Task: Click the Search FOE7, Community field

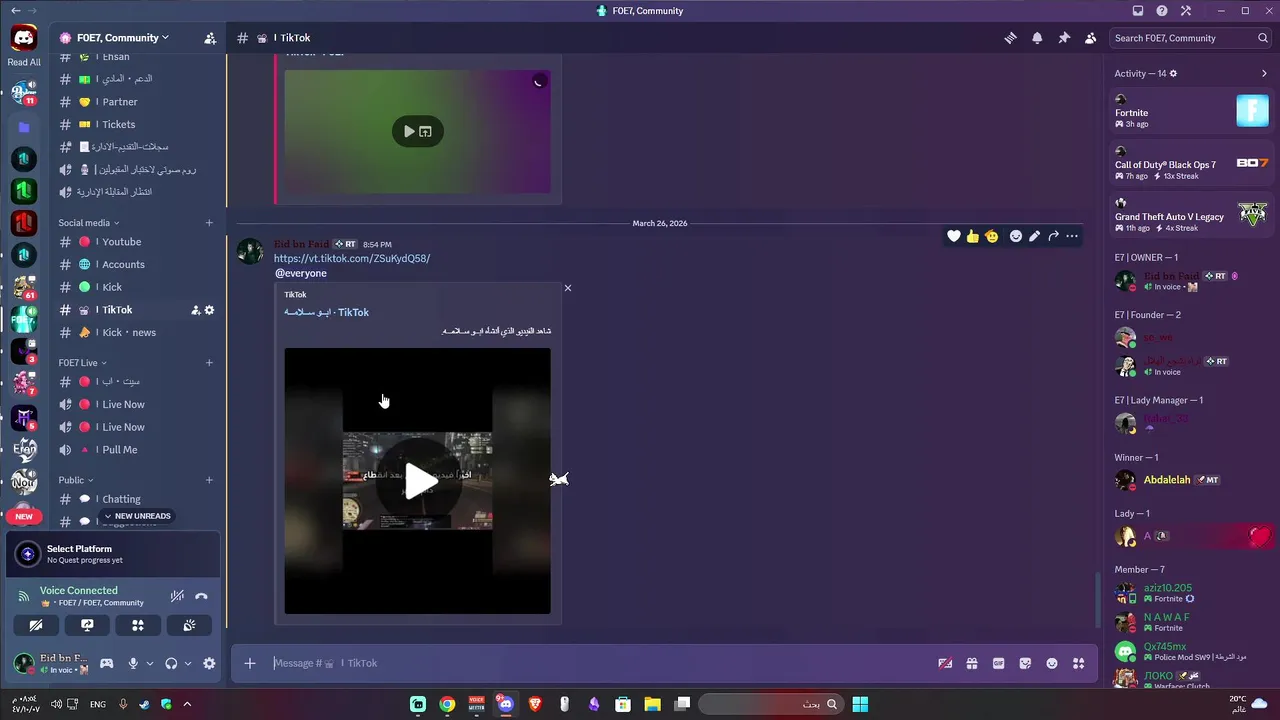Action: pos(1190,38)
